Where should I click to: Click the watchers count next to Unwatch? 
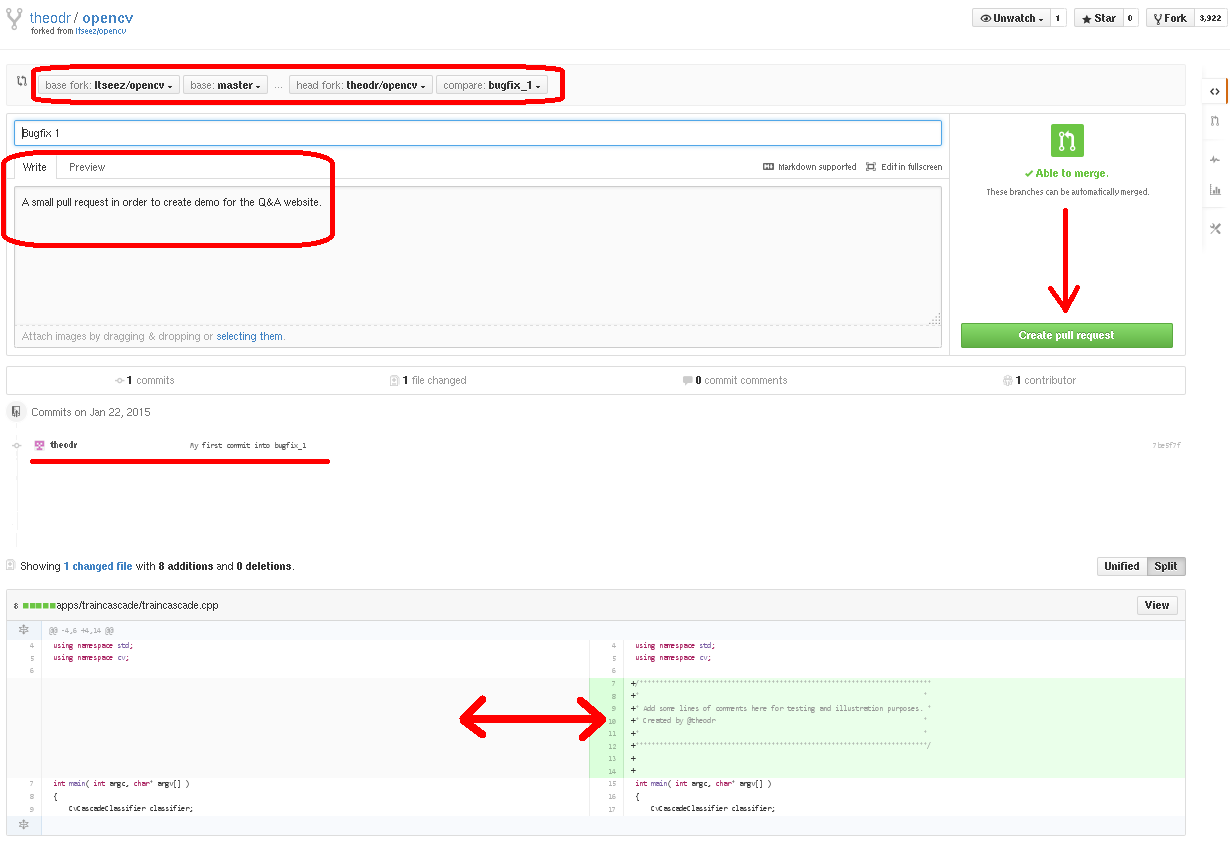[x=1057, y=18]
